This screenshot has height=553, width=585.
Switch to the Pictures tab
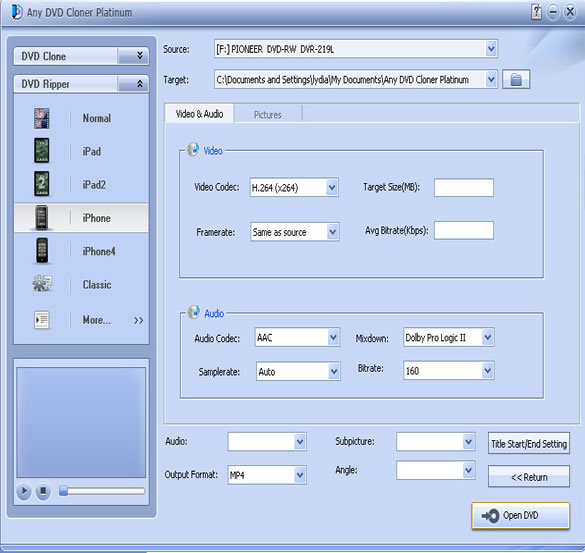click(x=268, y=115)
